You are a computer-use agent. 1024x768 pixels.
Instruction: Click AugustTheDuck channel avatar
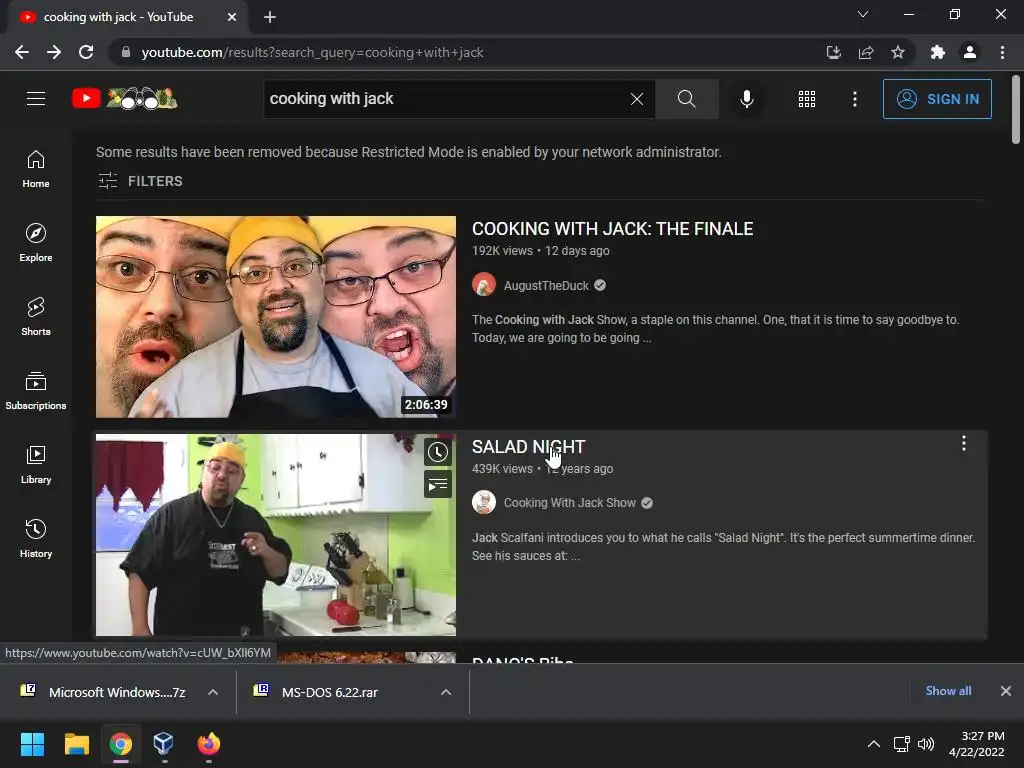click(484, 285)
